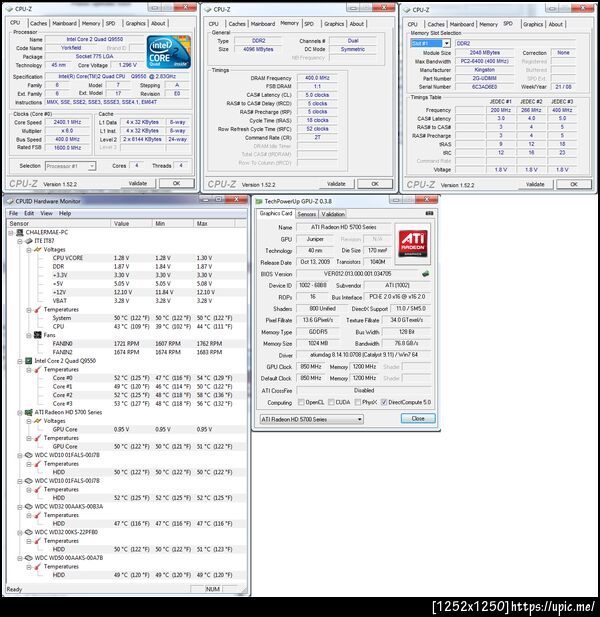Screen dimensions: 600x617
Task: Click OK in the CPU-Z Memory window
Action: pyautogui.click(x=375, y=184)
